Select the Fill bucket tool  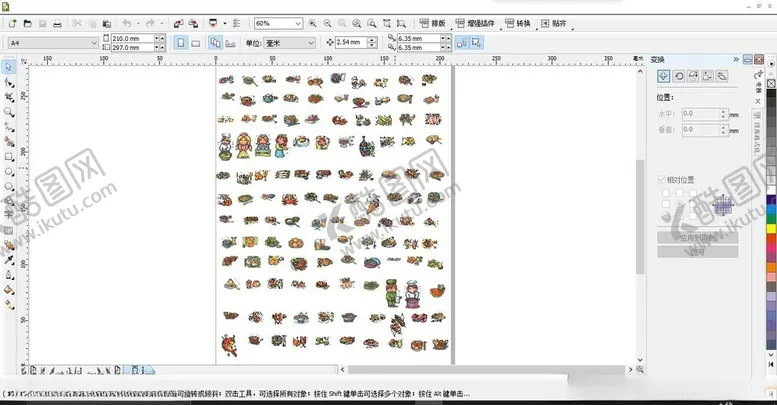[9, 290]
